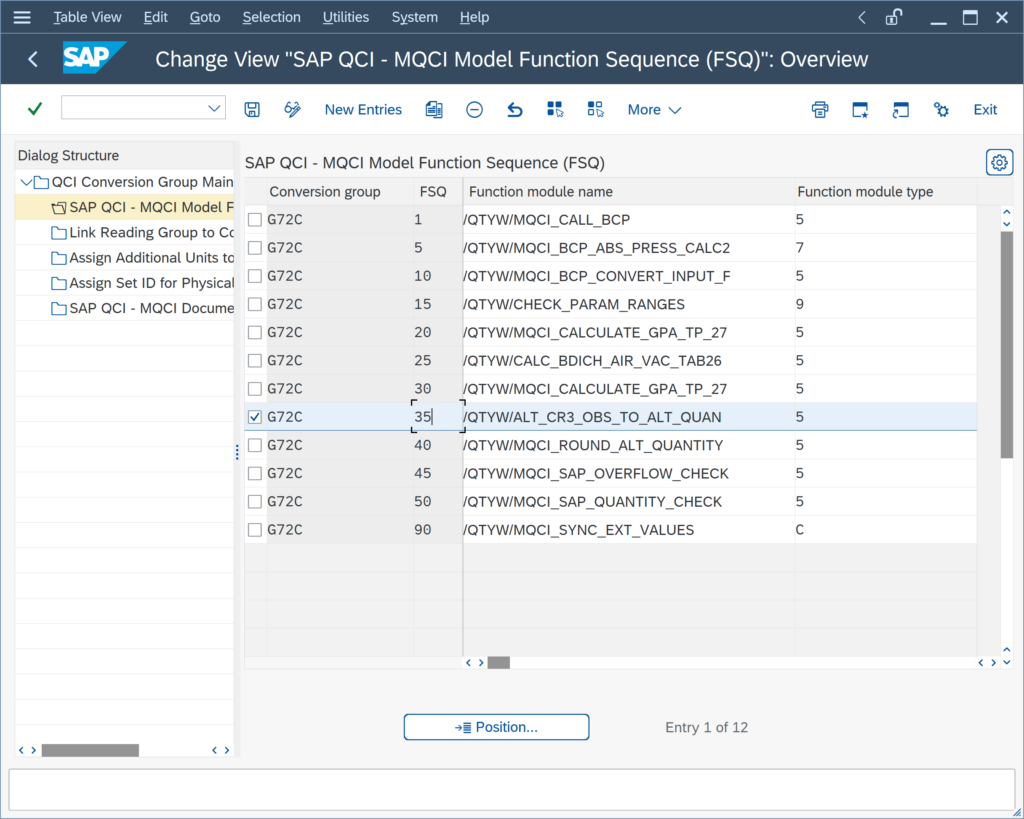Click /QTYW/CHECK_PARAM_RANGES cell
Viewport: 1024px width, 819px height.
[629, 304]
